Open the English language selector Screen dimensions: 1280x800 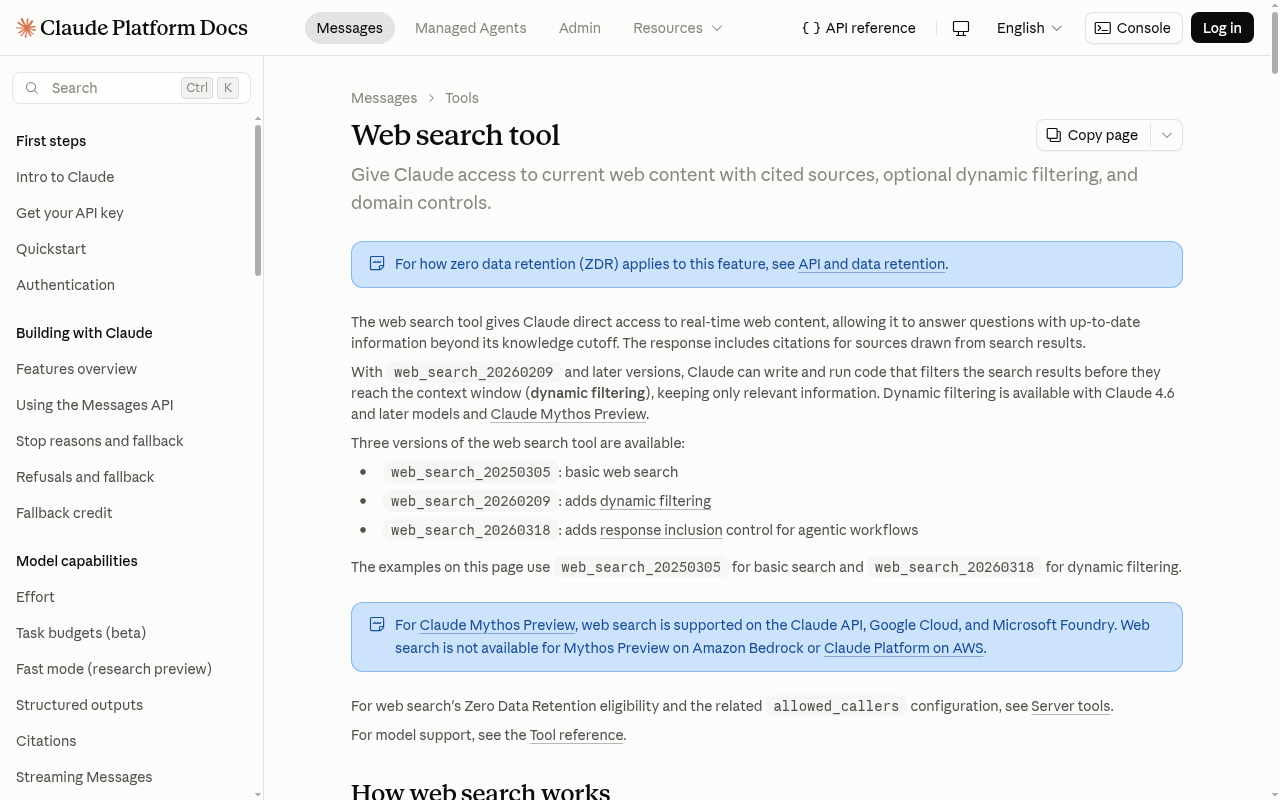point(1029,28)
